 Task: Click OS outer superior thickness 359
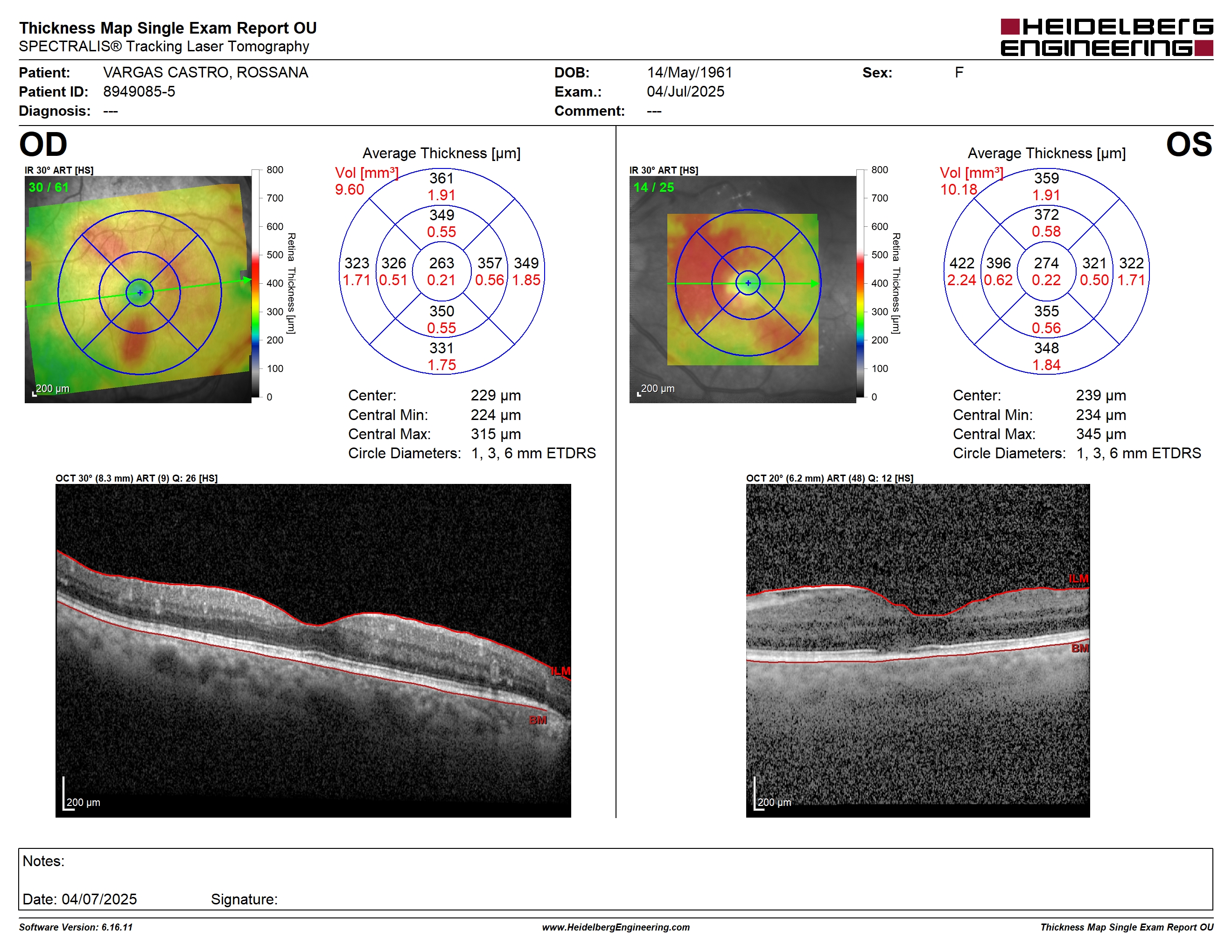pos(1046,178)
